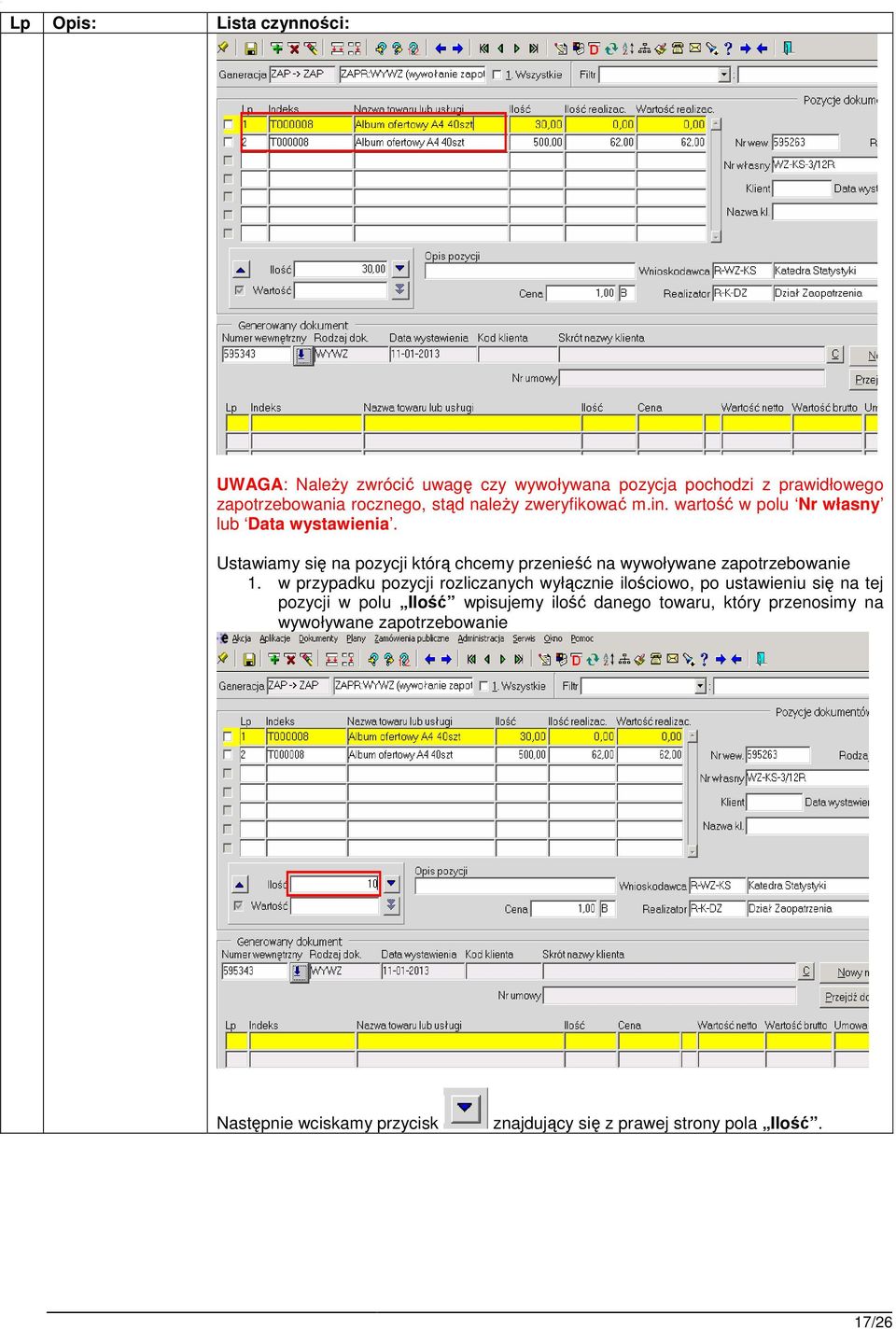Click the 'C' button in upper screenshot
The width and height of the screenshot is (896, 1329).
pyautogui.click(x=835, y=355)
